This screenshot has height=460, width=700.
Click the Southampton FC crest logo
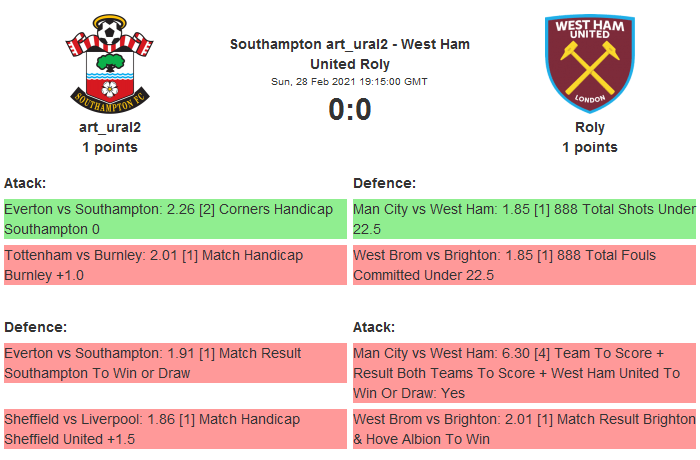(110, 65)
